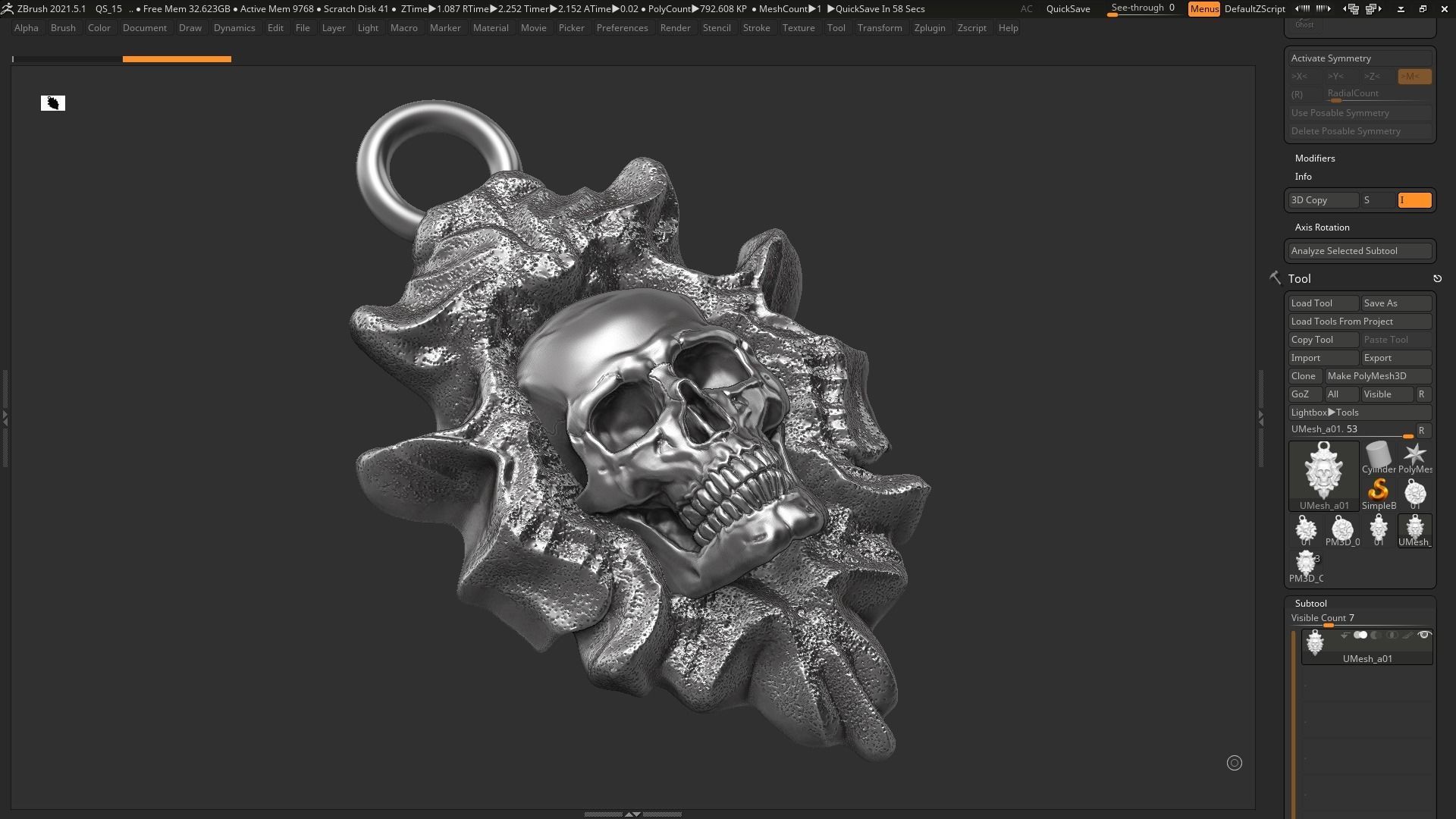Click the Load Tool button
The height and width of the screenshot is (819, 1456).
1323,303
